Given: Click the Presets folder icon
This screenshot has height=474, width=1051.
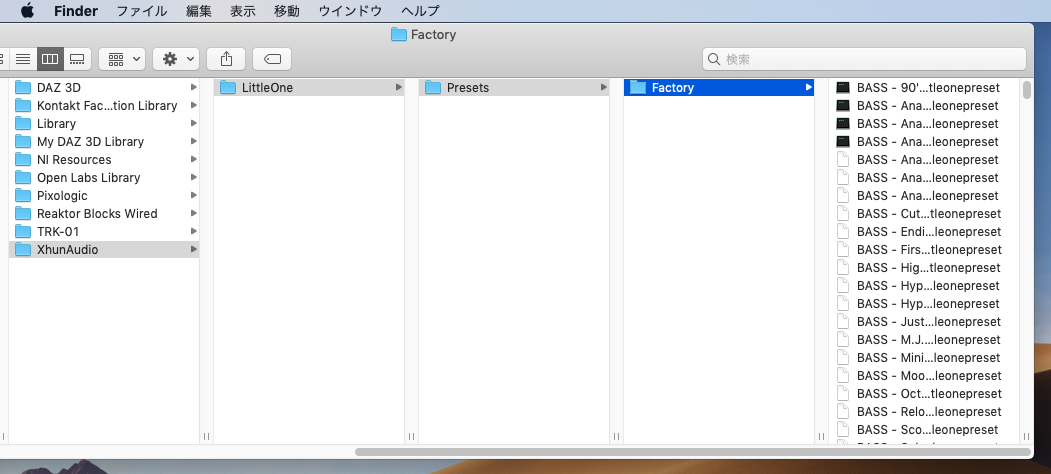Looking at the screenshot, I should click(x=434, y=87).
